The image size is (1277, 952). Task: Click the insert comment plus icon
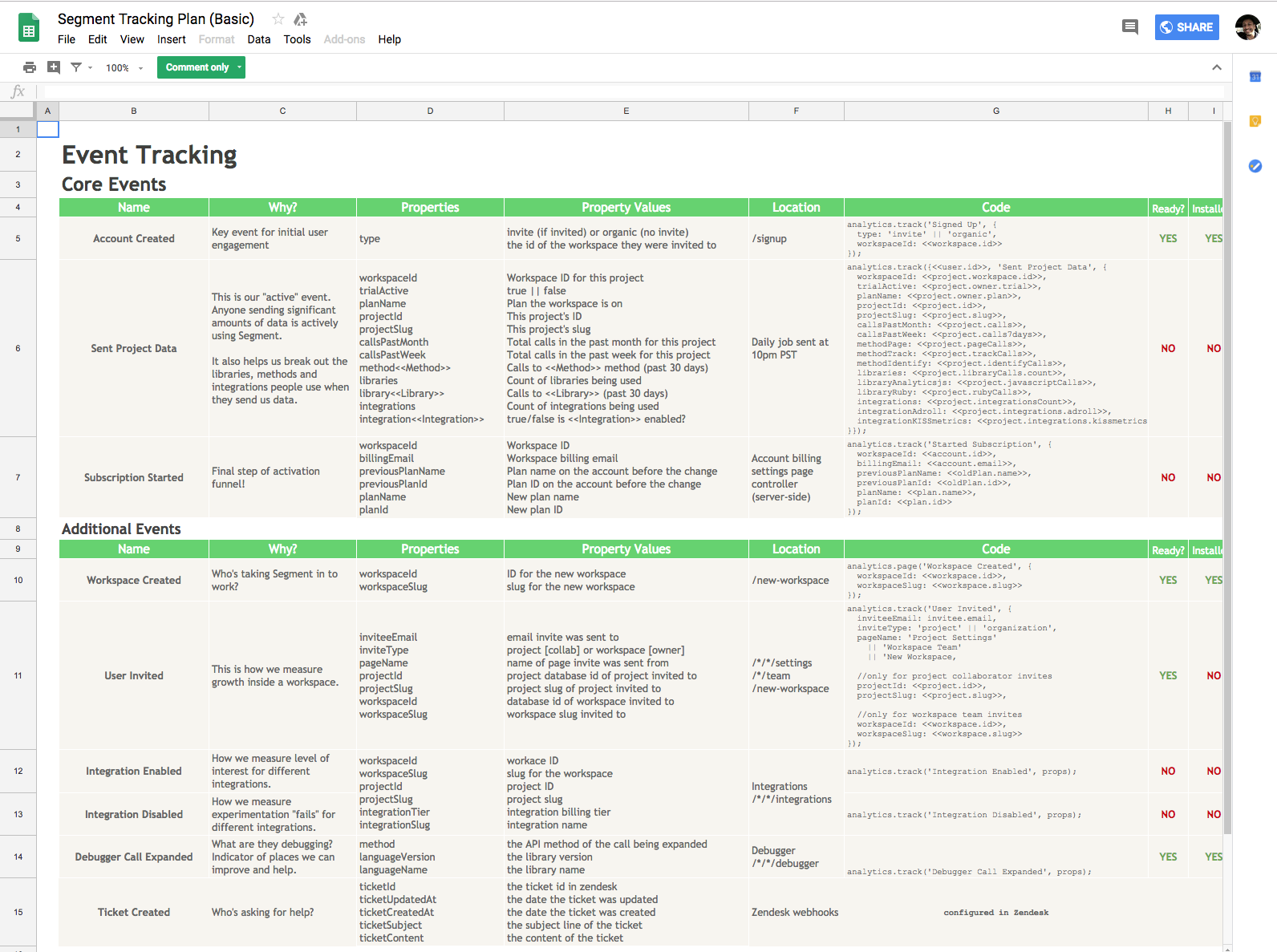tap(54, 67)
